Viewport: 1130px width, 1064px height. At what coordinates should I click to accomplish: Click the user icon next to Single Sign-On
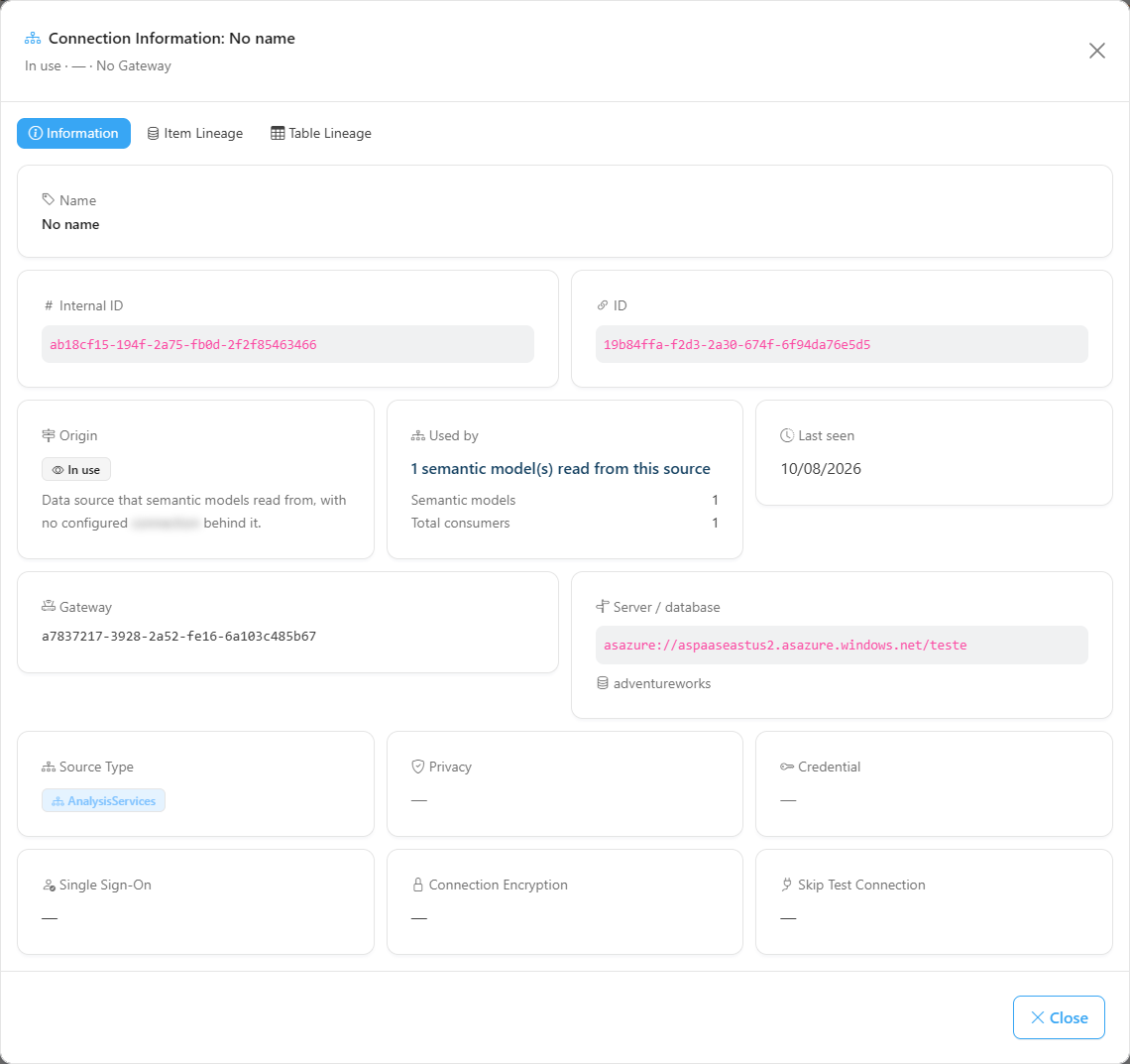tap(49, 886)
